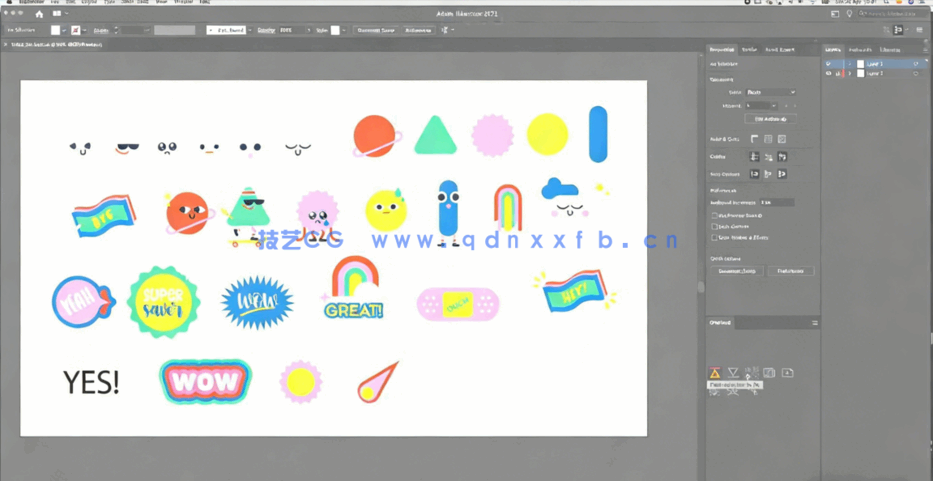This screenshot has height=481, width=933.
Task: Expand the top layer in the Layers panel
Action: coord(851,64)
